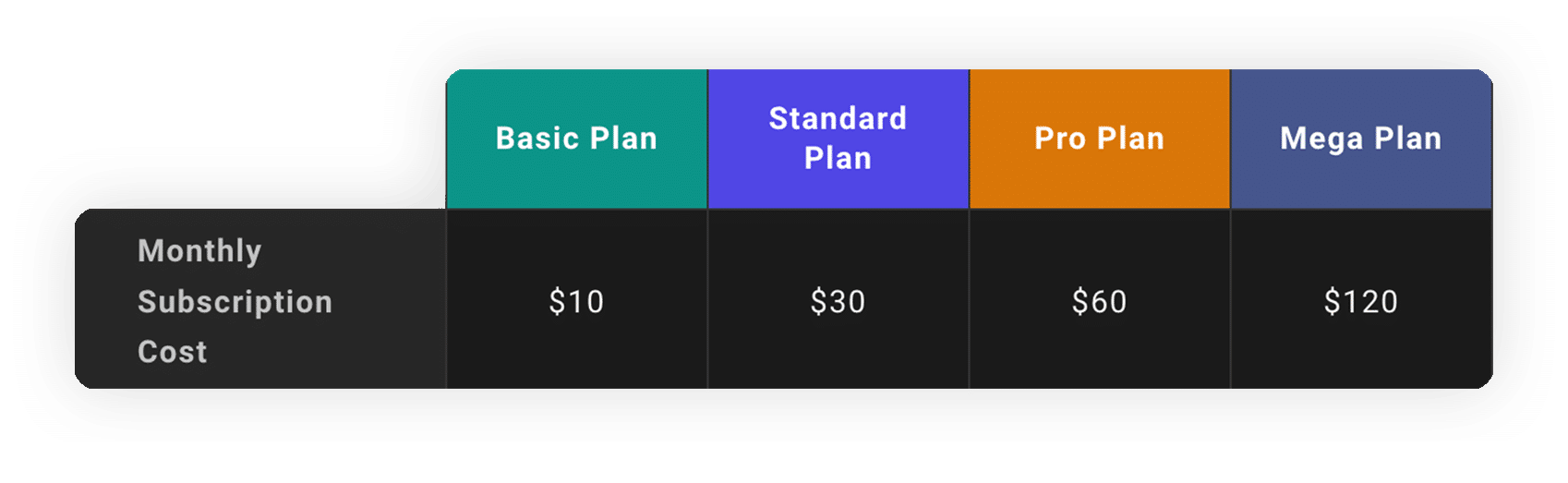Click the dollar sign of $120

(1332, 301)
